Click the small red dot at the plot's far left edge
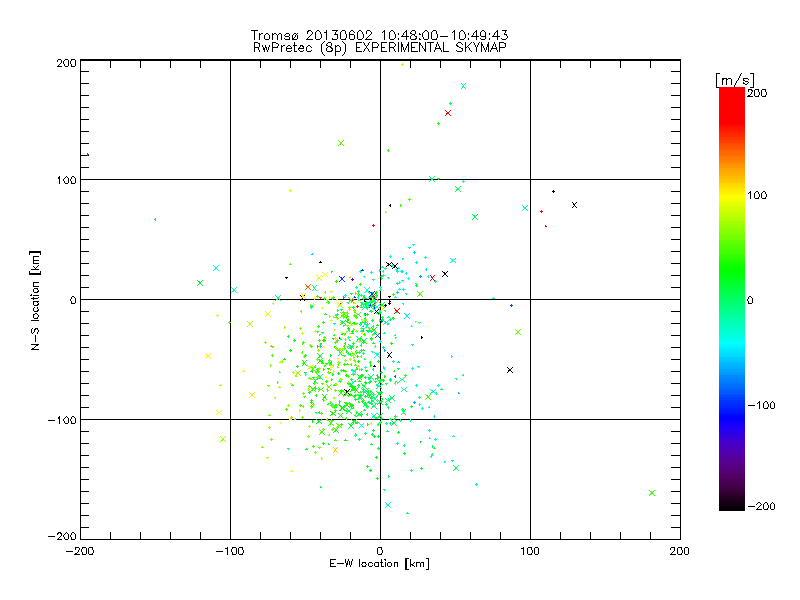This screenshot has width=800, height=600. (88, 154)
